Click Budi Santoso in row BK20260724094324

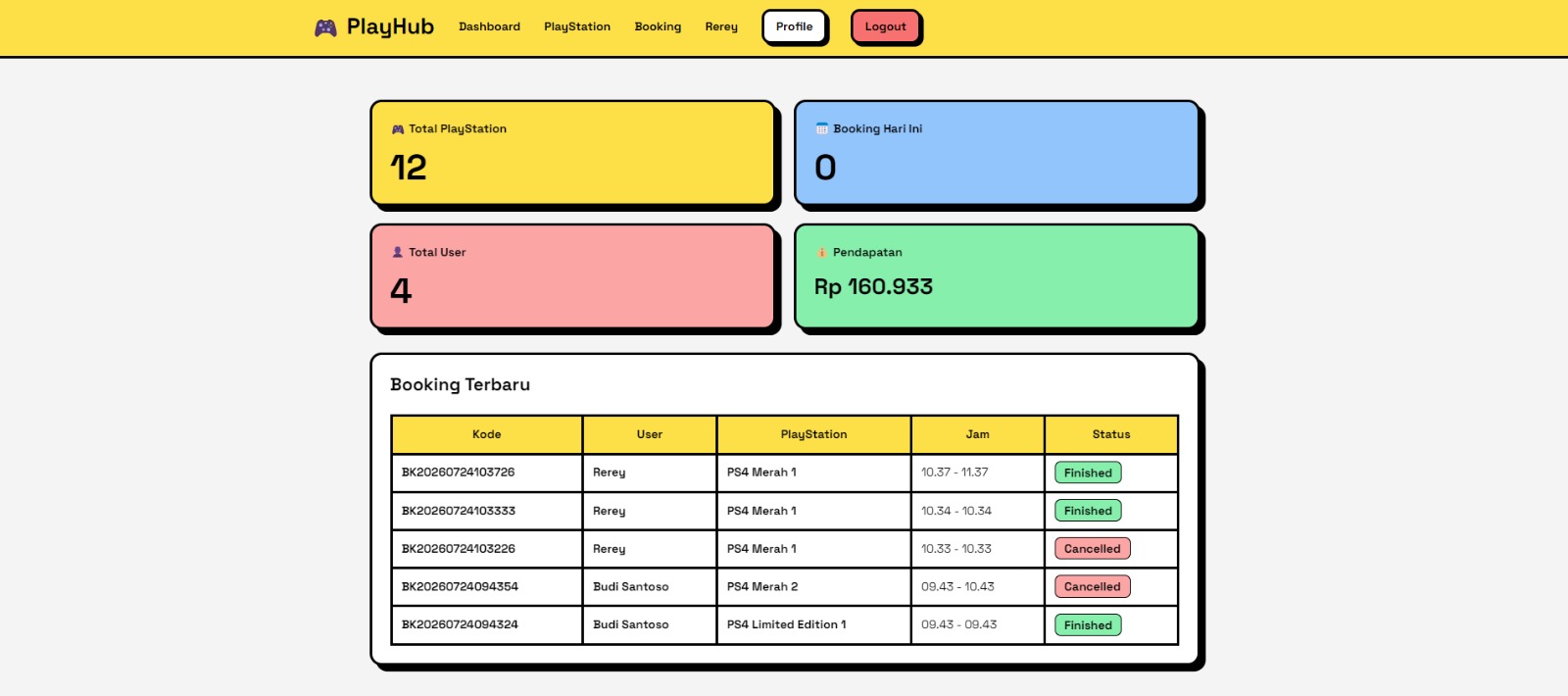tap(630, 624)
